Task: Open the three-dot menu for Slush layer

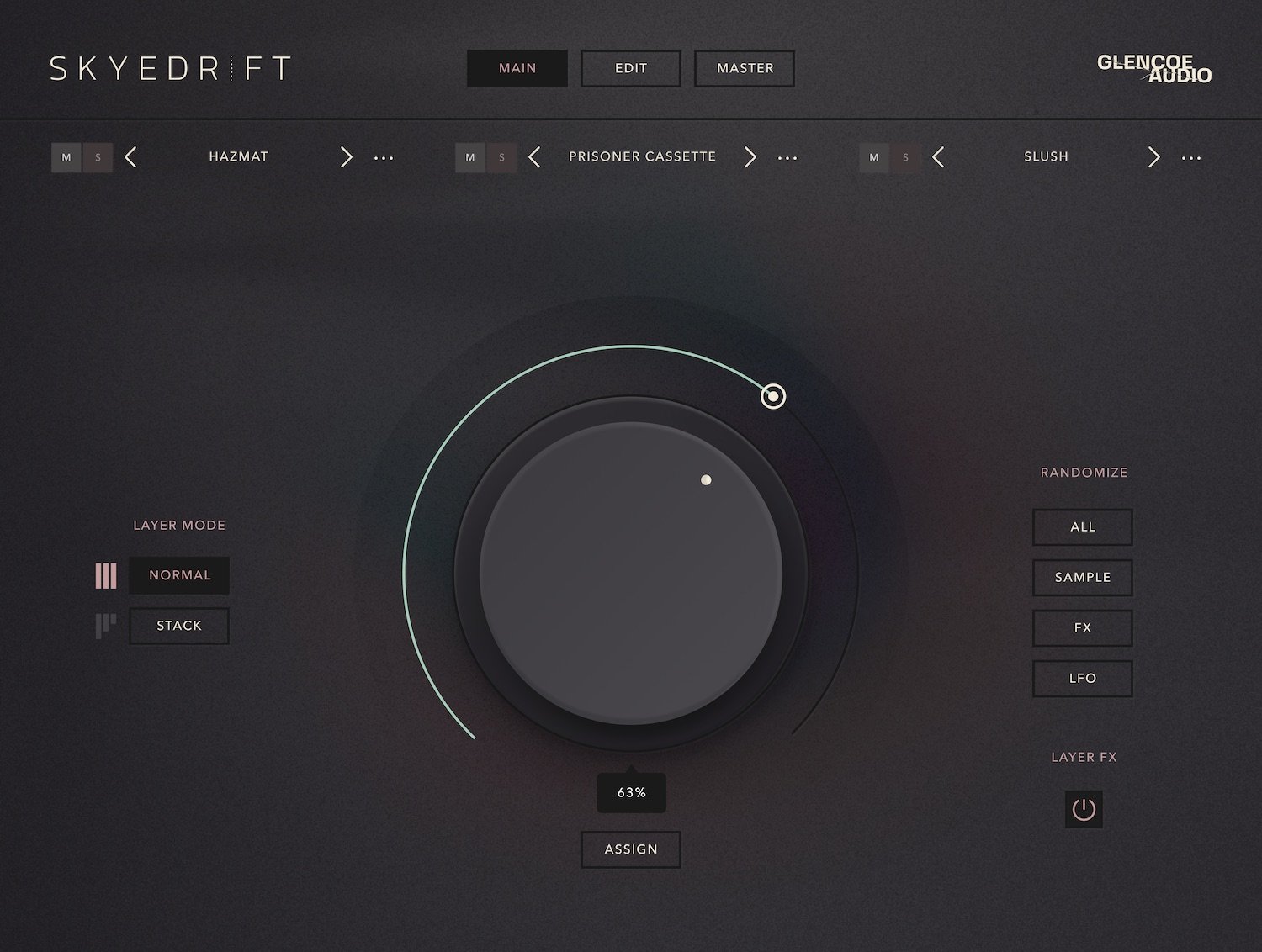Action: point(1191,158)
